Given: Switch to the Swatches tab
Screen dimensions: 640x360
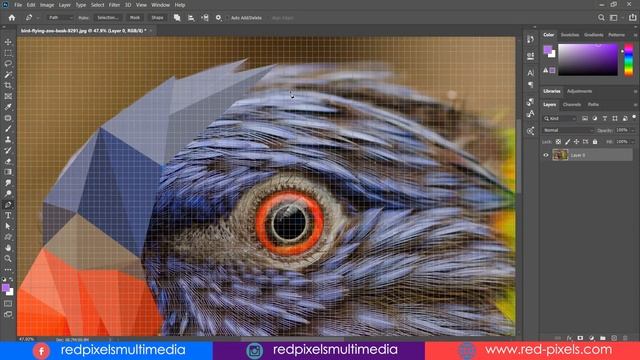Looking at the screenshot, I should tap(569, 35).
